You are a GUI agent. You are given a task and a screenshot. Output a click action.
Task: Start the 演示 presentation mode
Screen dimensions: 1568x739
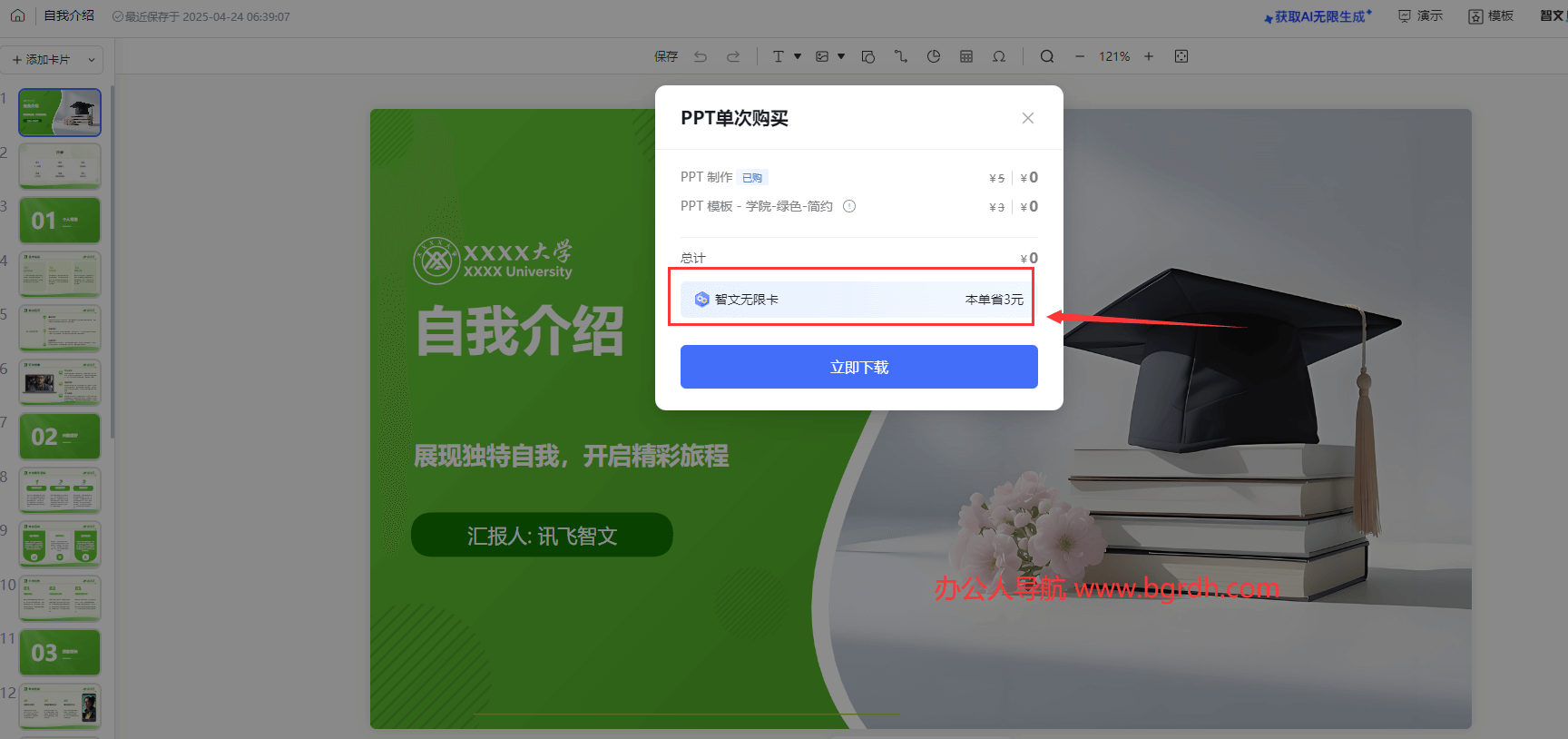(x=1421, y=16)
